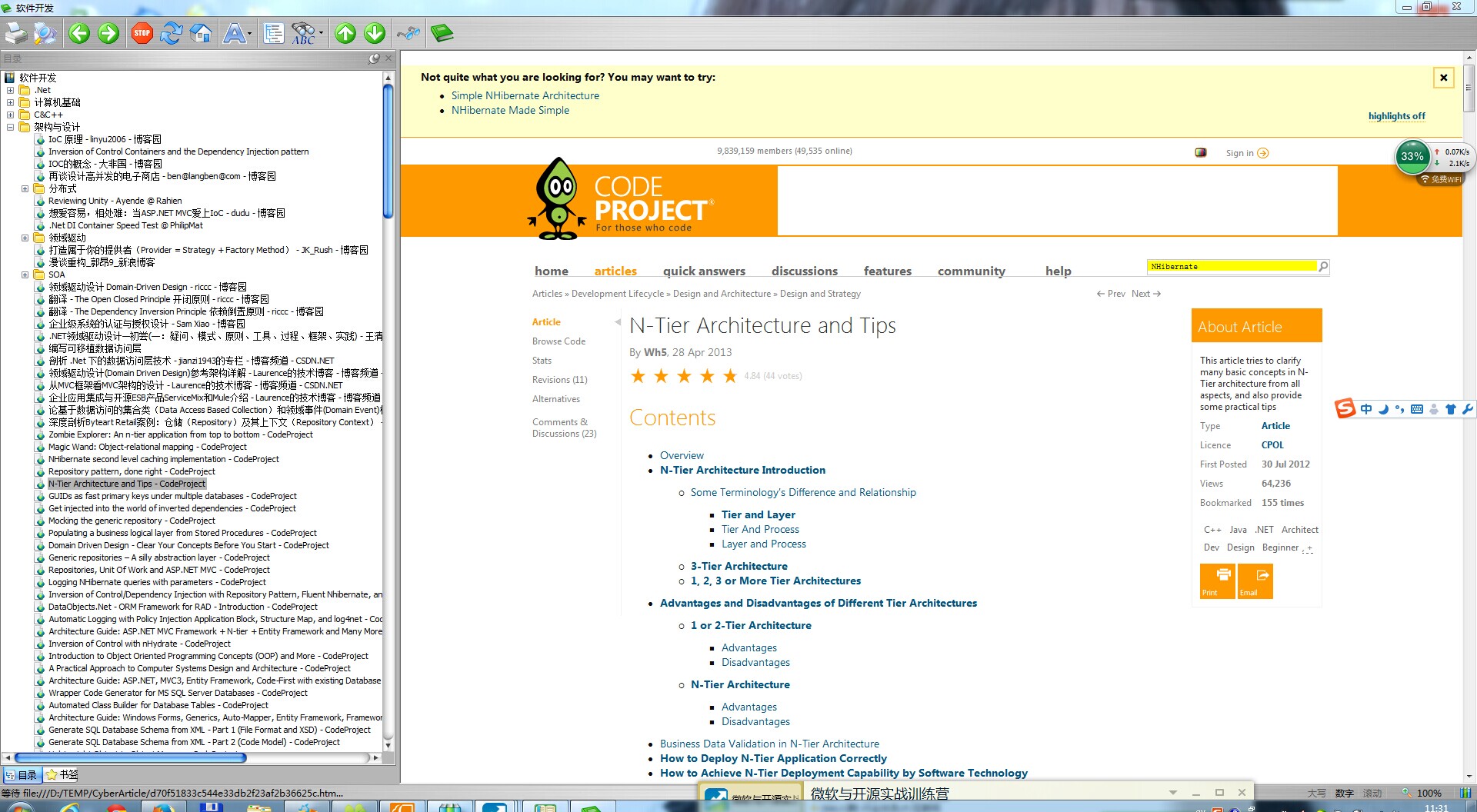1477x812 pixels.
Task: Click the 100% zoom level indicator
Action: click(1429, 793)
